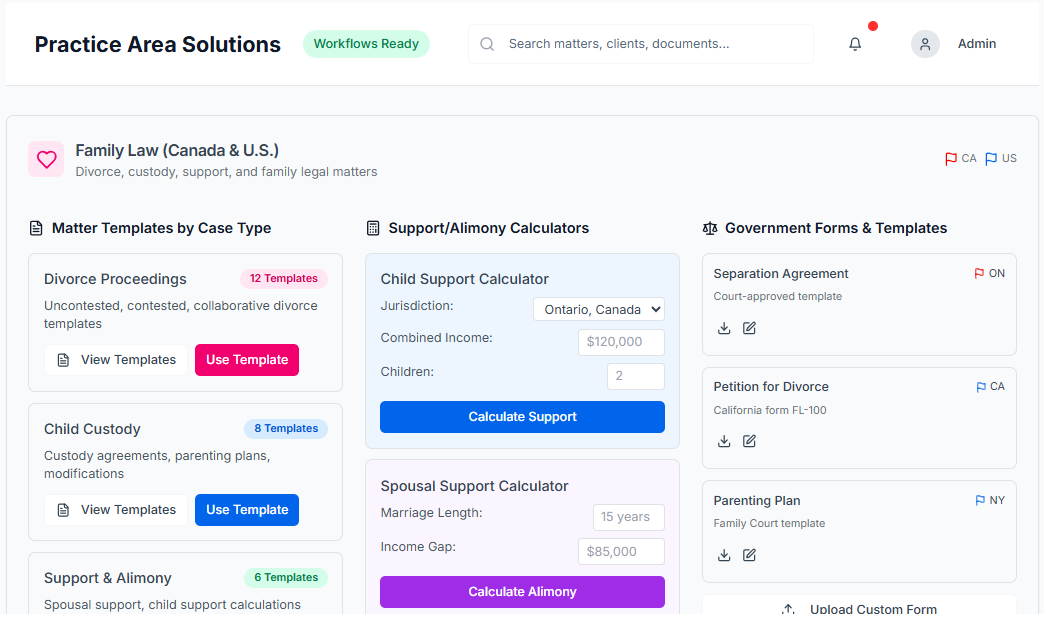Download the Parenting Plan template

[x=725, y=555]
